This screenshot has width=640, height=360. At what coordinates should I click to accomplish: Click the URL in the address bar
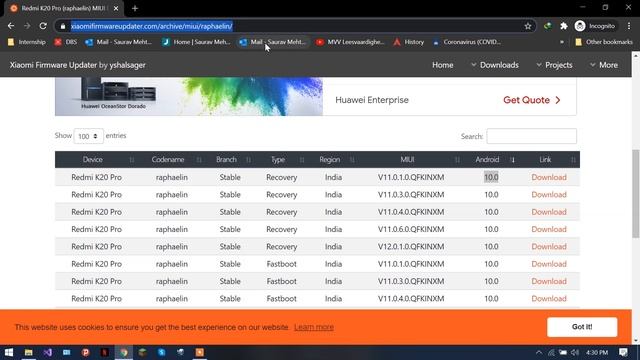151,26
